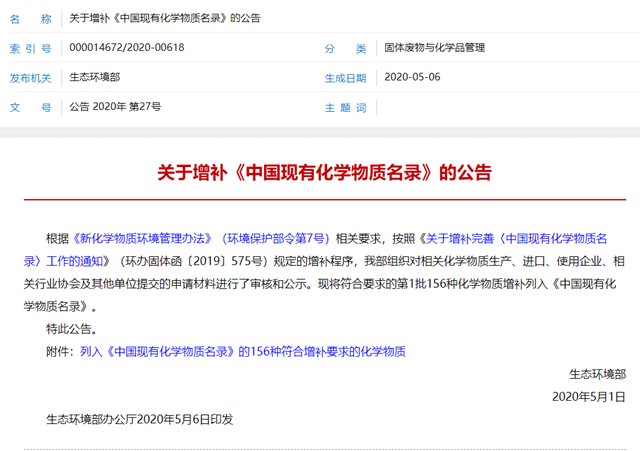Click the 主题词 field label
The height and width of the screenshot is (451, 640).
[345, 106]
